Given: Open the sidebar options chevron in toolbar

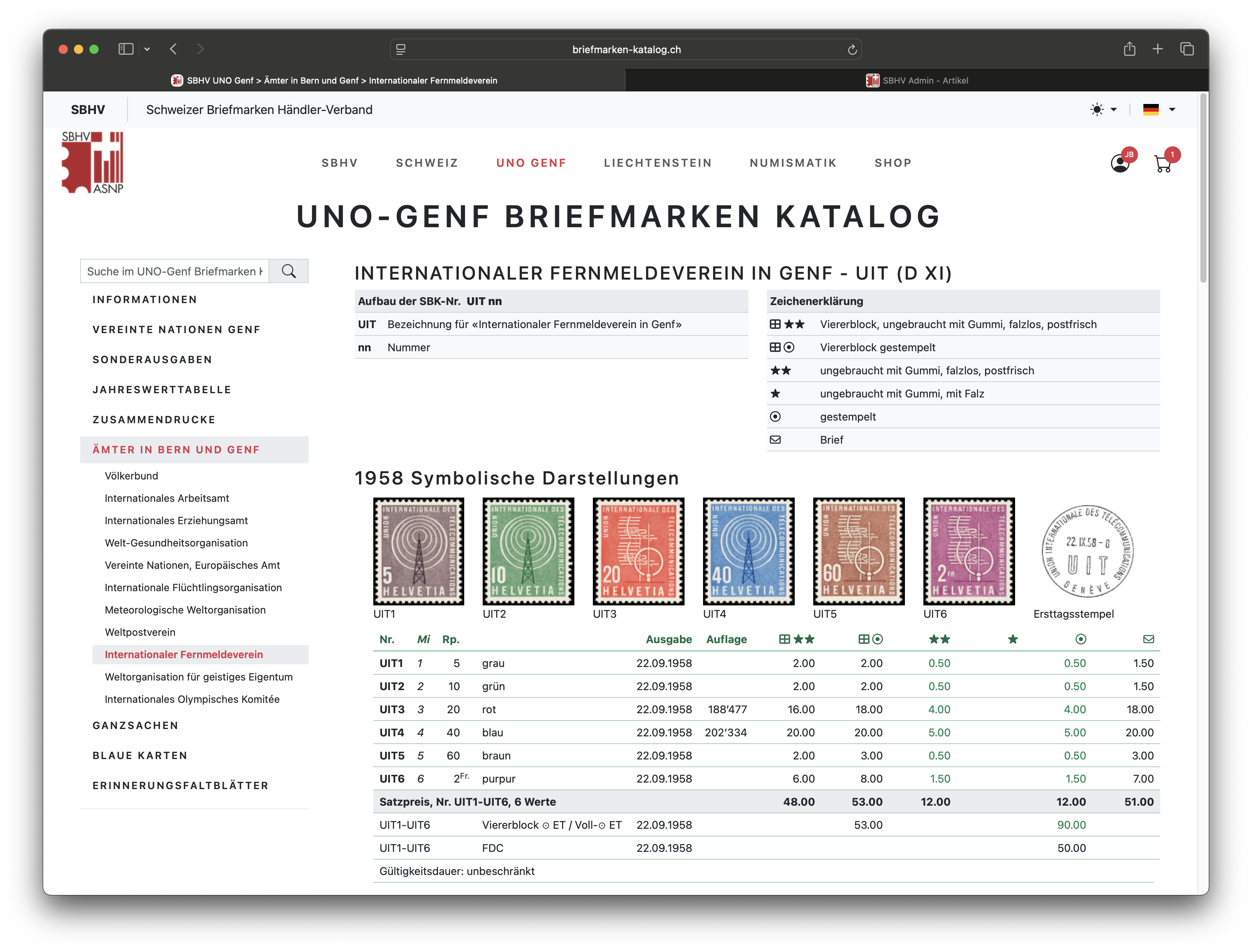Looking at the screenshot, I should (x=148, y=49).
